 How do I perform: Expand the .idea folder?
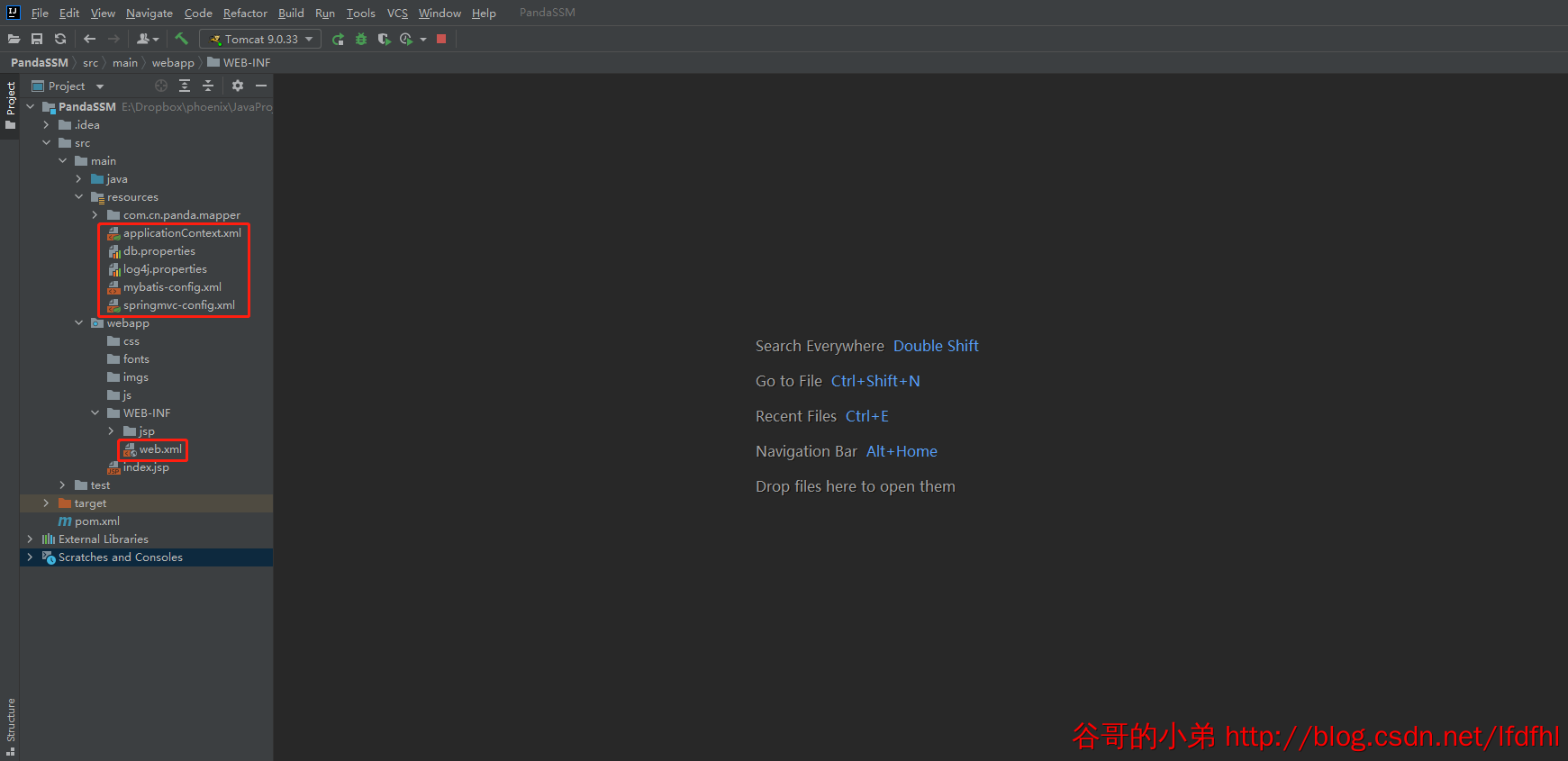pos(47,124)
